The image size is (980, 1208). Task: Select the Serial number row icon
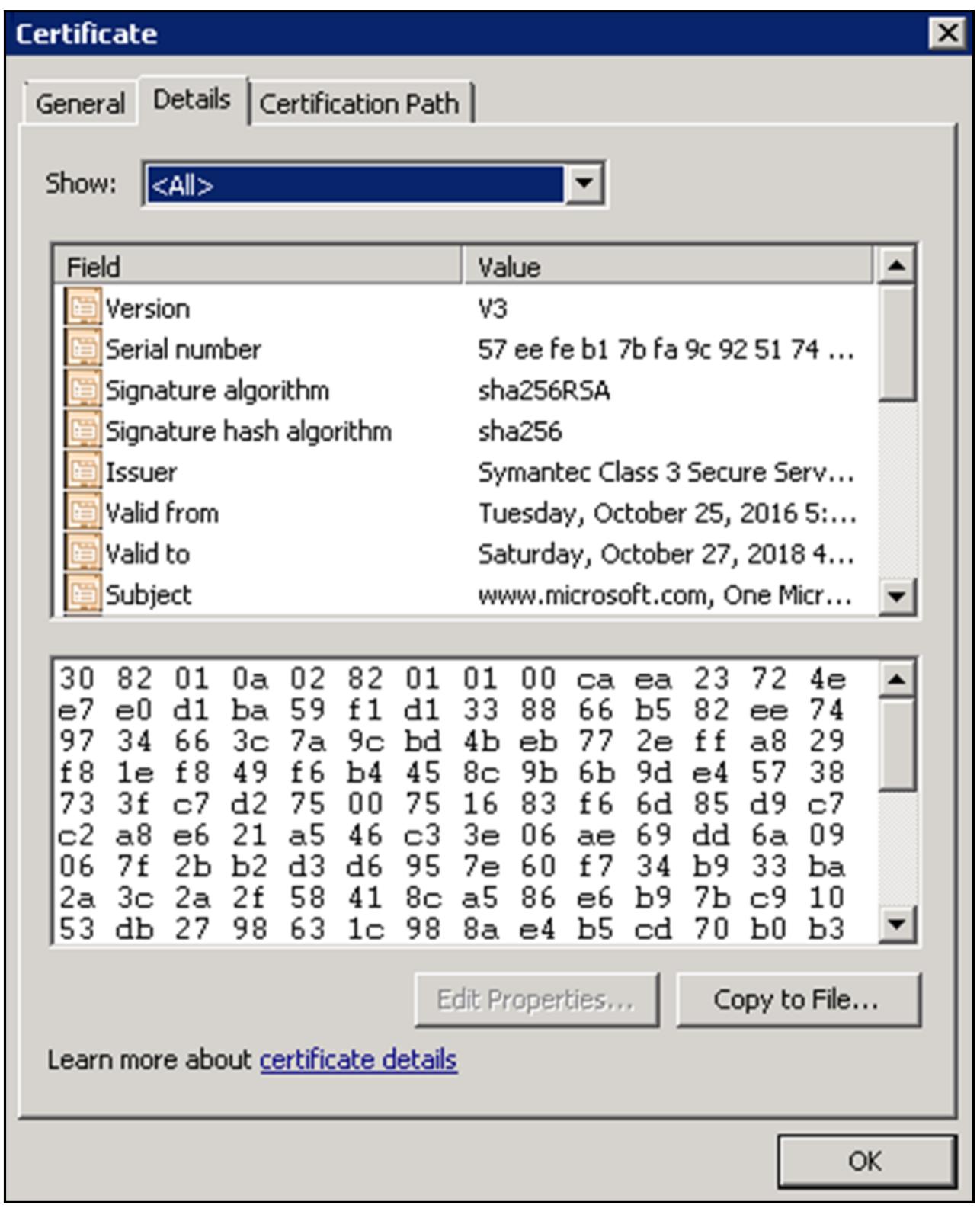[x=82, y=349]
